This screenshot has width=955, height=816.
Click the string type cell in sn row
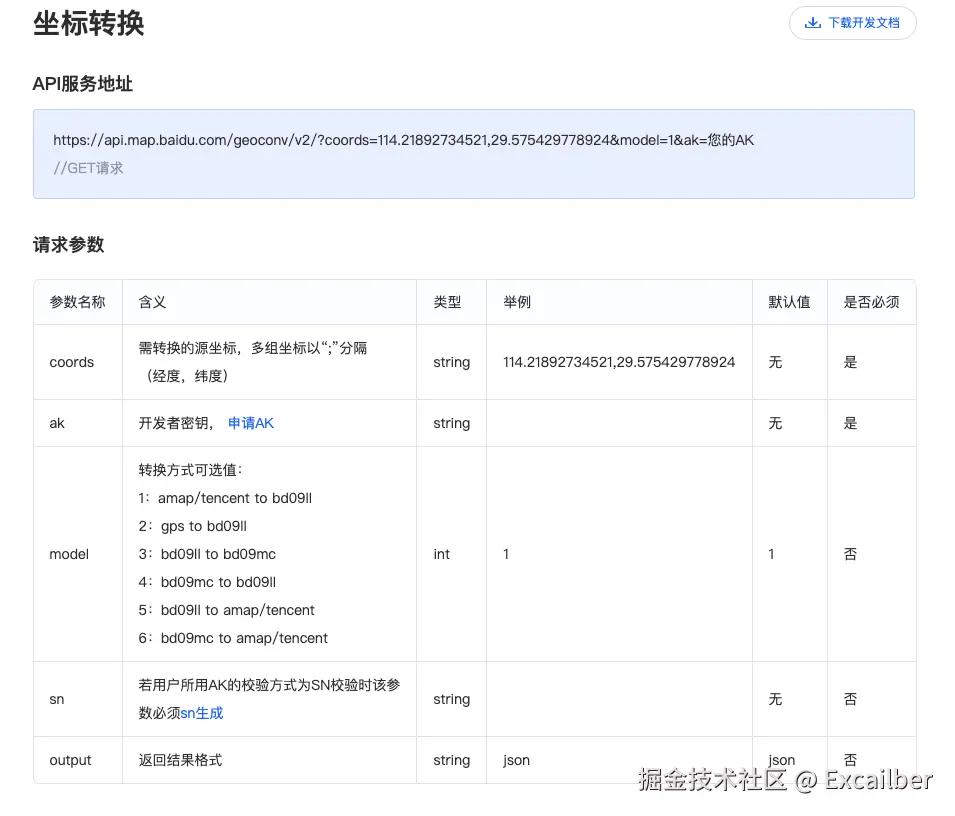[x=451, y=699]
